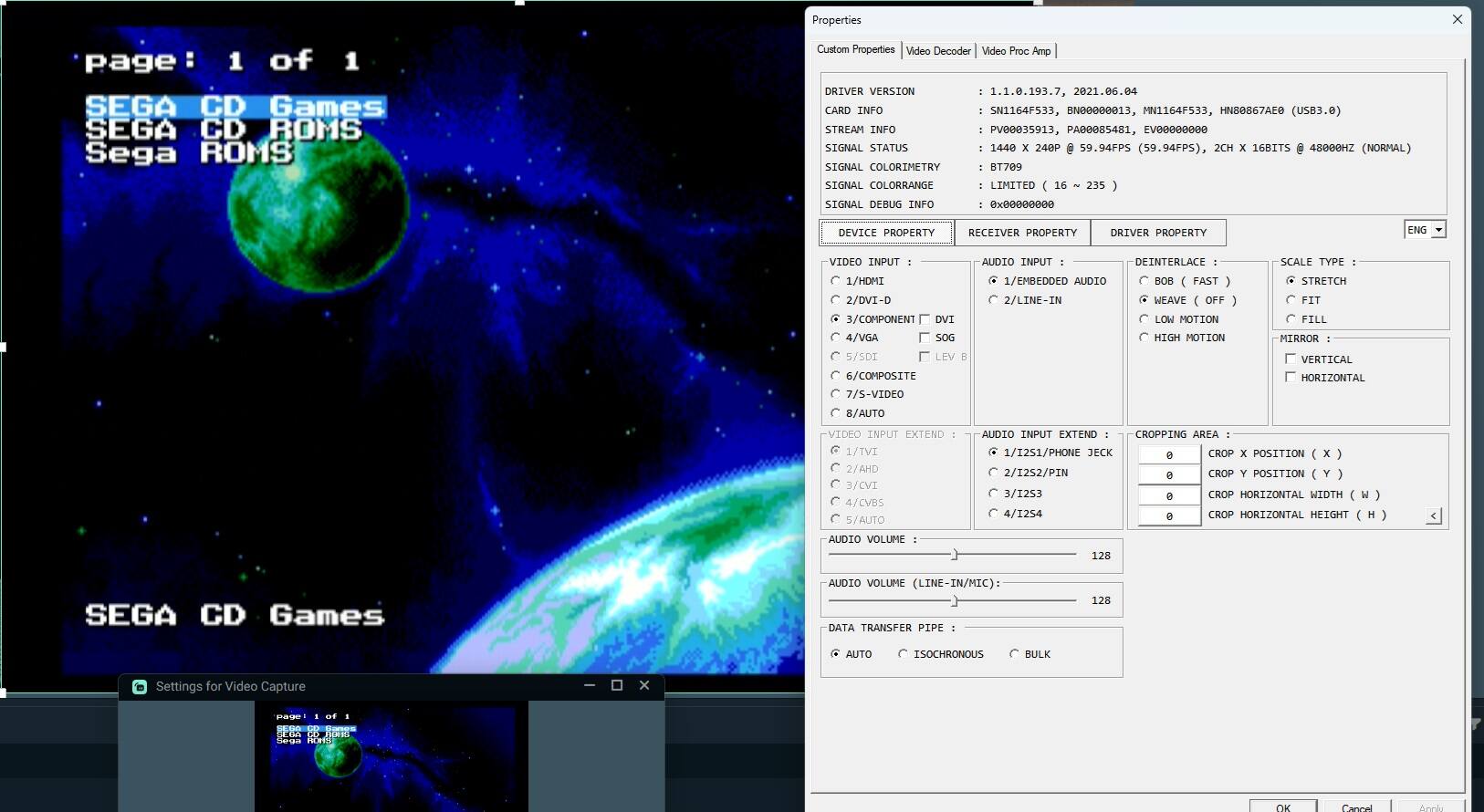
Task: Close the Properties dialog
Action: (x=1457, y=19)
